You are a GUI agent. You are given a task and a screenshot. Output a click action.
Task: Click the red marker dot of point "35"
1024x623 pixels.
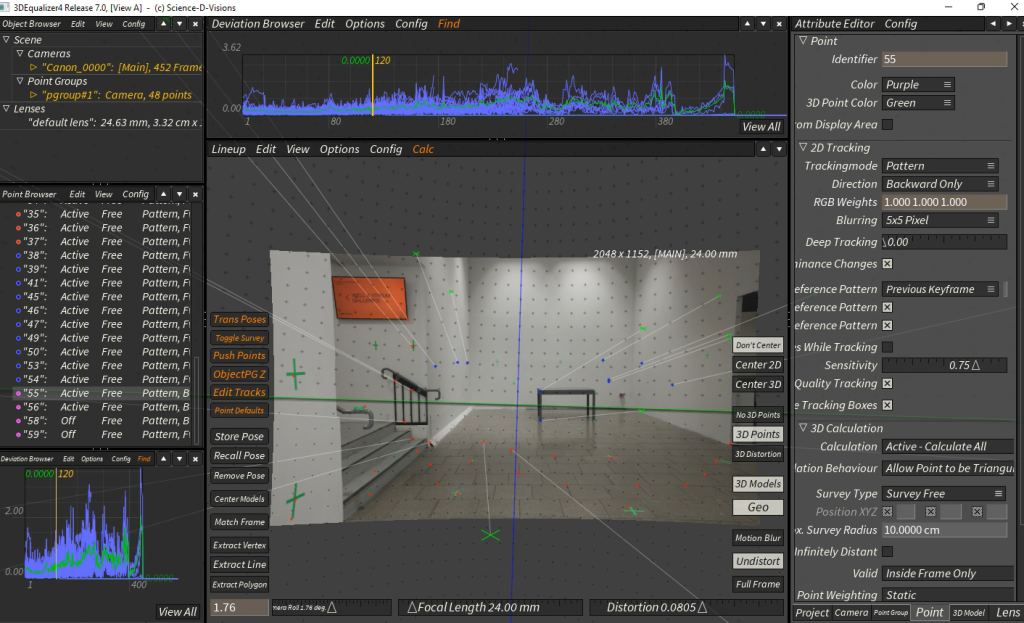[x=18, y=214]
